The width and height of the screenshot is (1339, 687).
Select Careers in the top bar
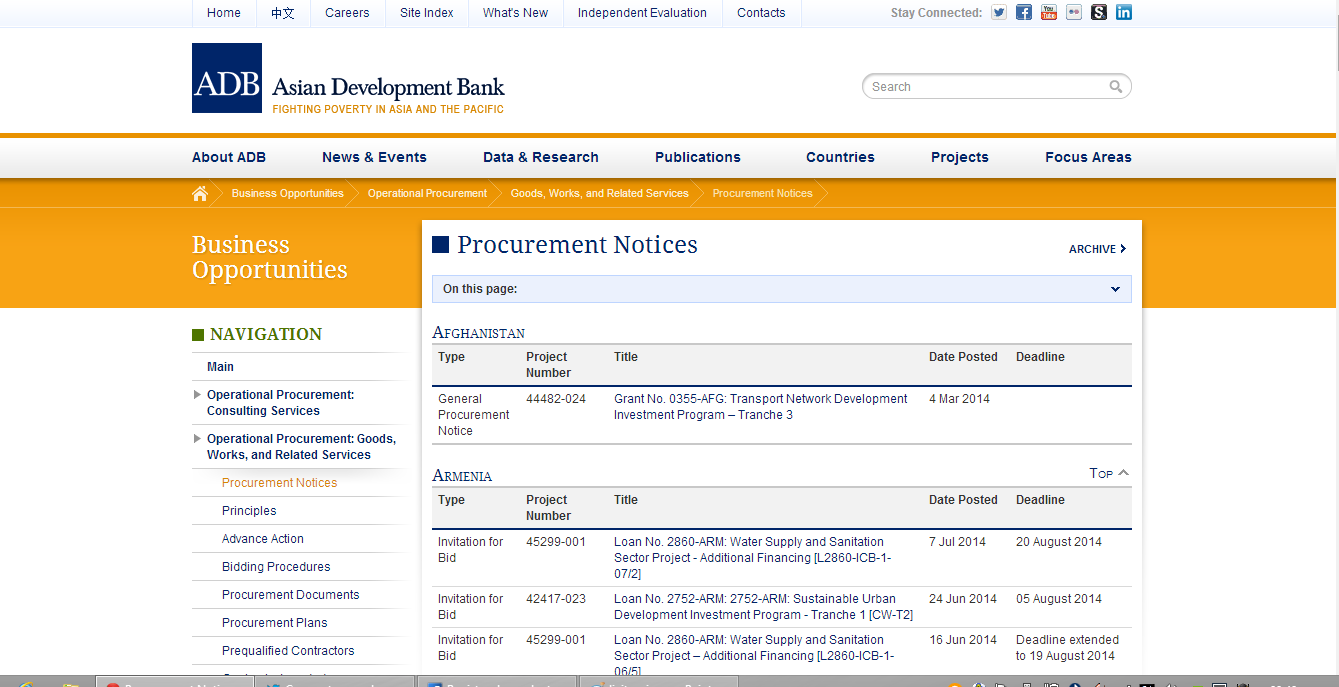tap(347, 13)
